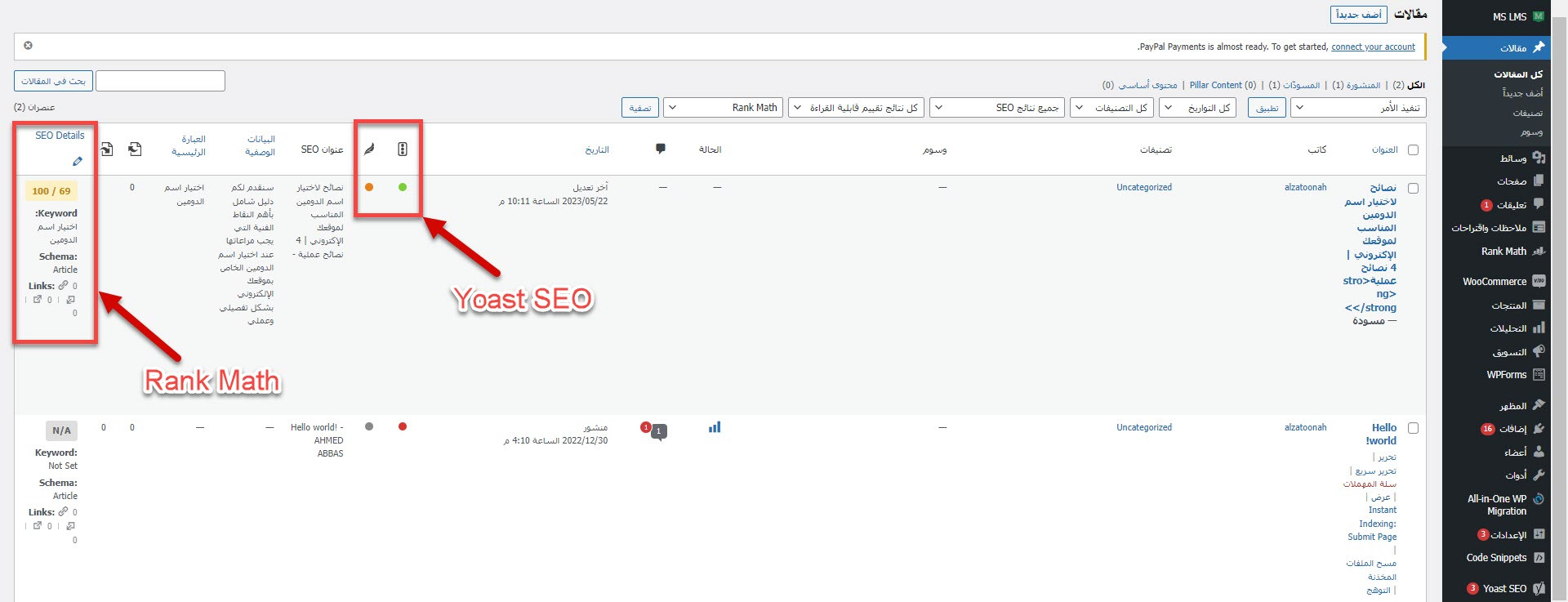Check the box for Hello world post
Screen dimensions: 1568x602
tap(1414, 428)
